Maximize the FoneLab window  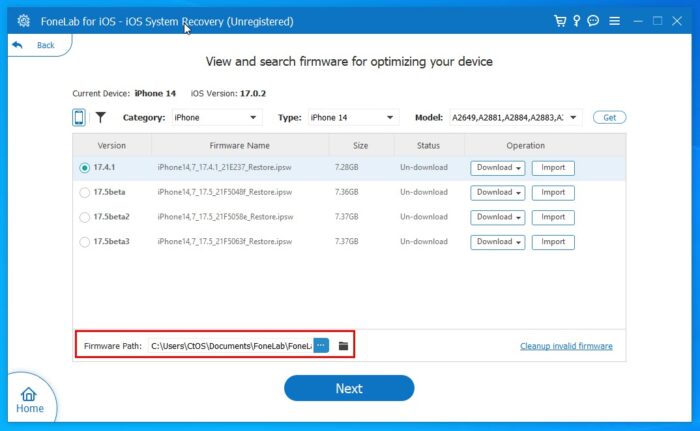(x=658, y=21)
